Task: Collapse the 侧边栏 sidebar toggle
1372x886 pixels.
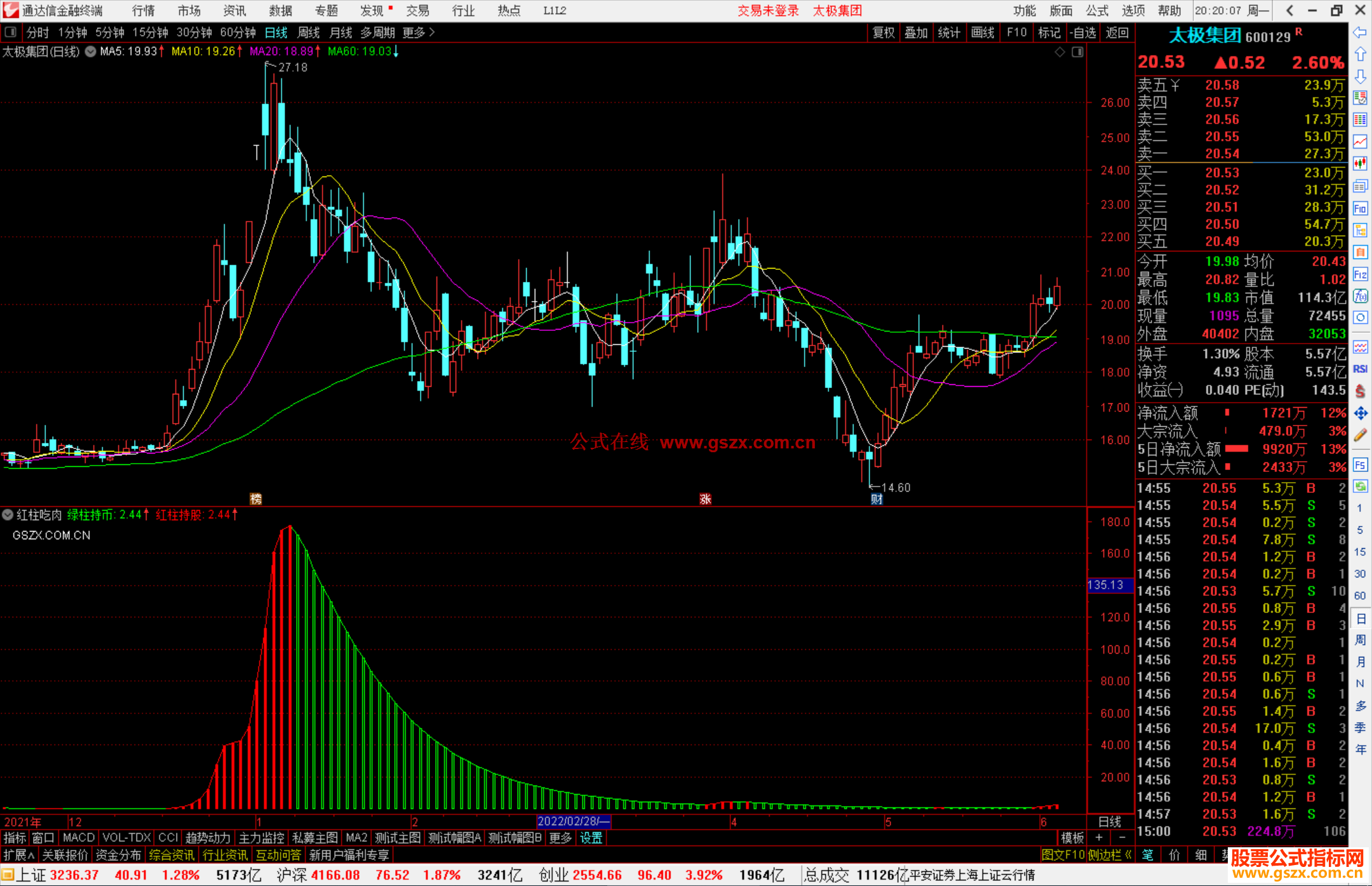Action: pos(1110,855)
